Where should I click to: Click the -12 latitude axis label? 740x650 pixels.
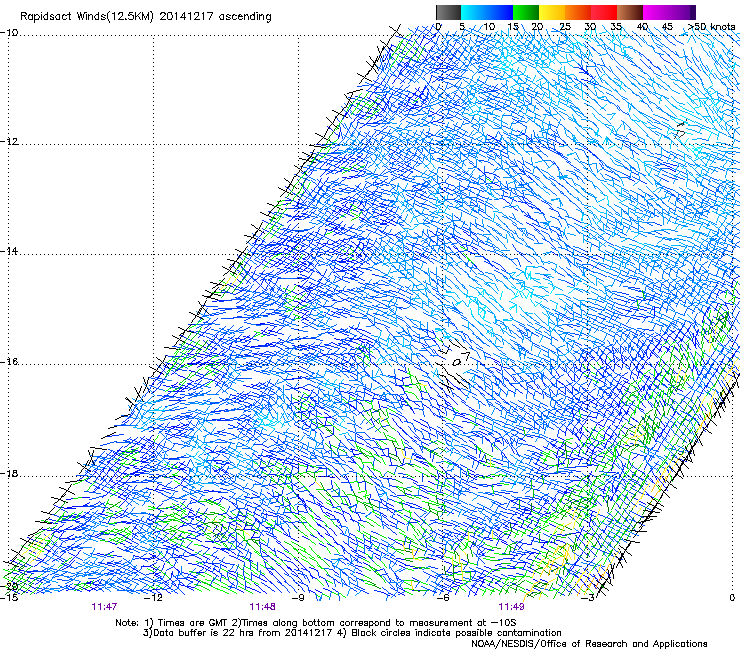(9, 142)
